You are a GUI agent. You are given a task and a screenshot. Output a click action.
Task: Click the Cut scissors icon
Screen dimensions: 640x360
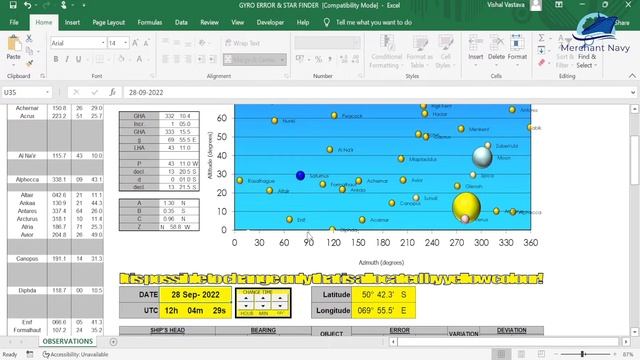[29, 38]
